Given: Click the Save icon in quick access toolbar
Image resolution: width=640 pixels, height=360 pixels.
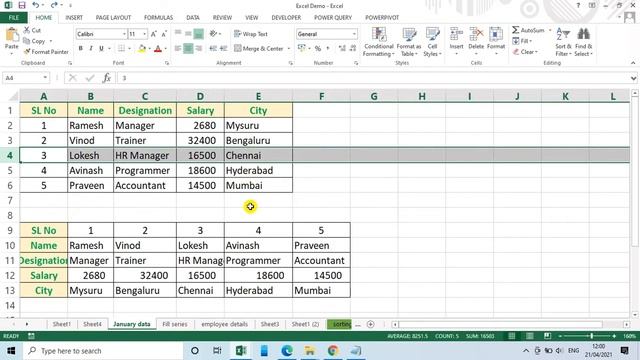Looking at the screenshot, I should coord(22,5).
